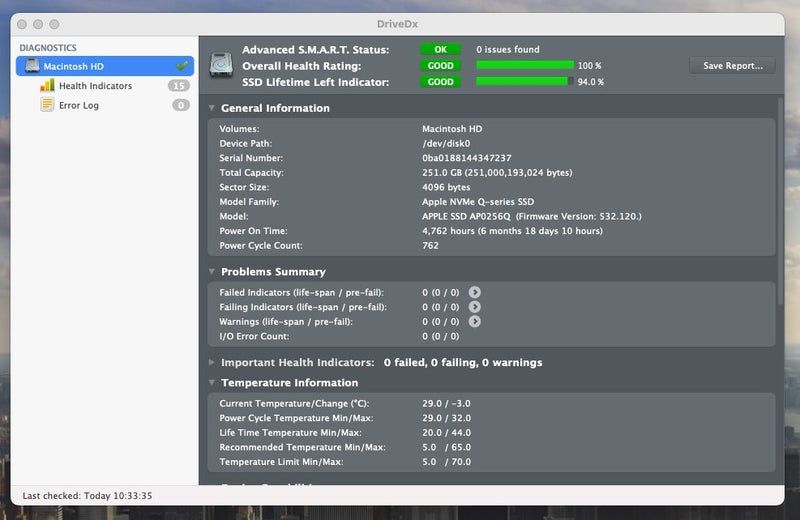This screenshot has height=520, width=800.
Task: Collapse the General Information section
Action: 212,108
